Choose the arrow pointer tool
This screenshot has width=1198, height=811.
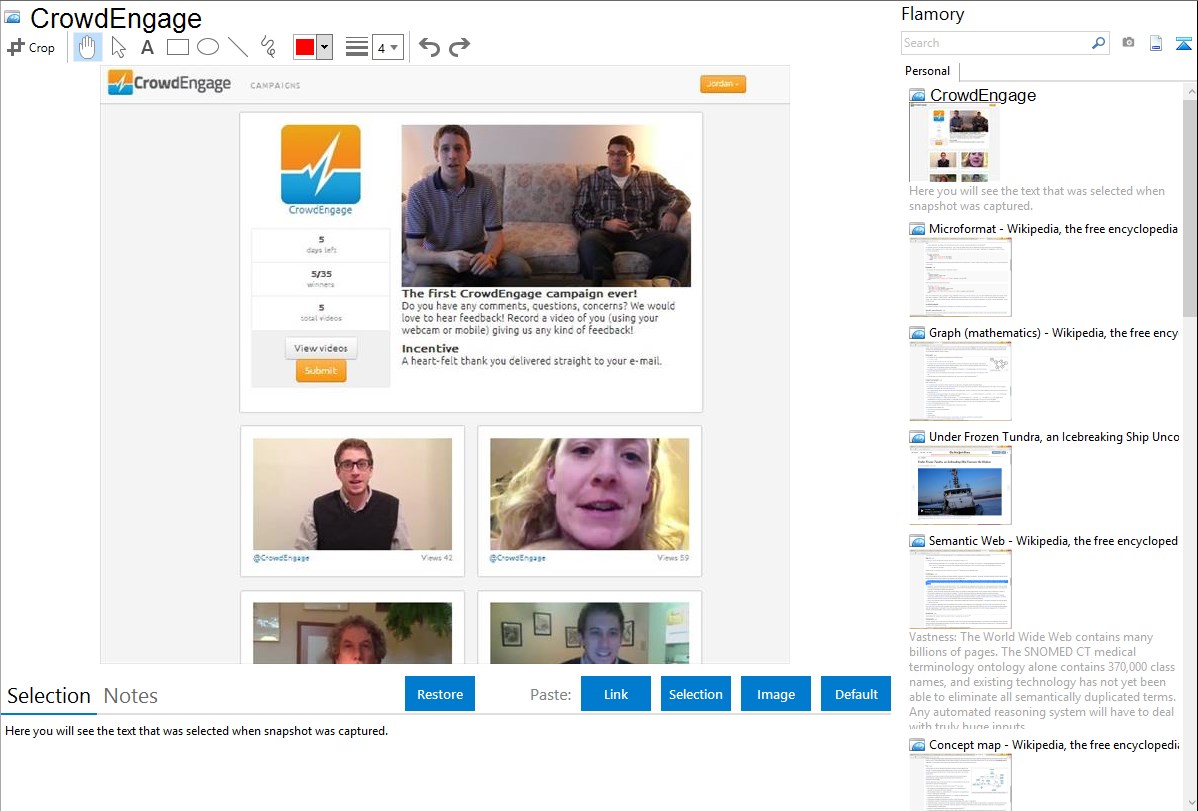pyautogui.click(x=118, y=47)
